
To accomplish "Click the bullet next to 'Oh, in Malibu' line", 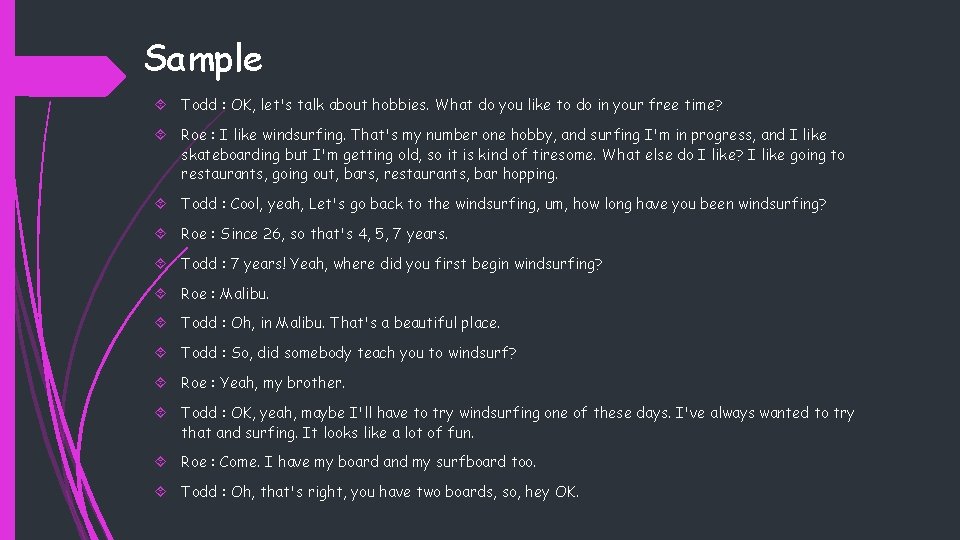I will pos(164,323).
